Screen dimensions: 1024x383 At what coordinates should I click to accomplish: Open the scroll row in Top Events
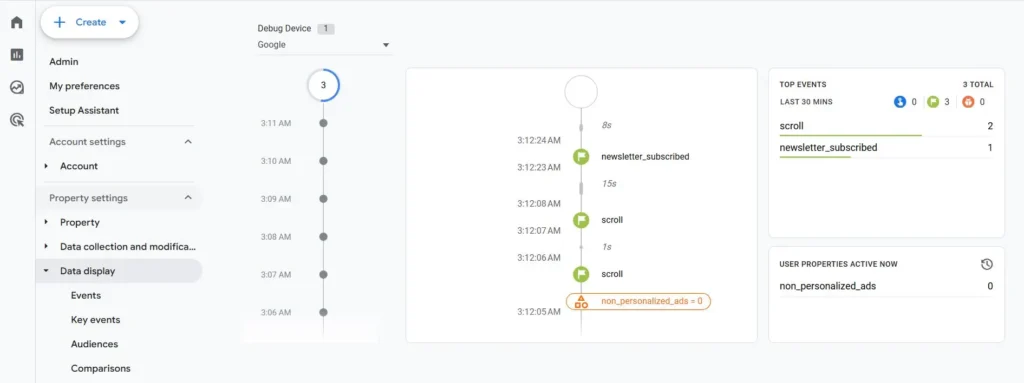pos(886,126)
